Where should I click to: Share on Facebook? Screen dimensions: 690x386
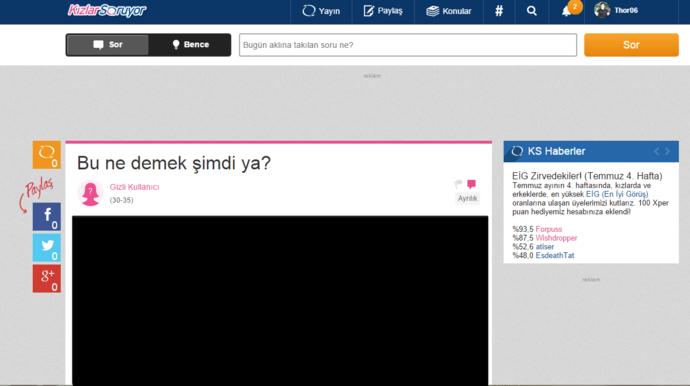[x=47, y=217]
